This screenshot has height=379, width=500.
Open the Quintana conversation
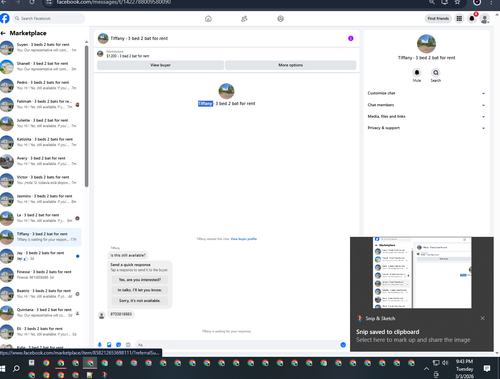[x=41, y=313]
